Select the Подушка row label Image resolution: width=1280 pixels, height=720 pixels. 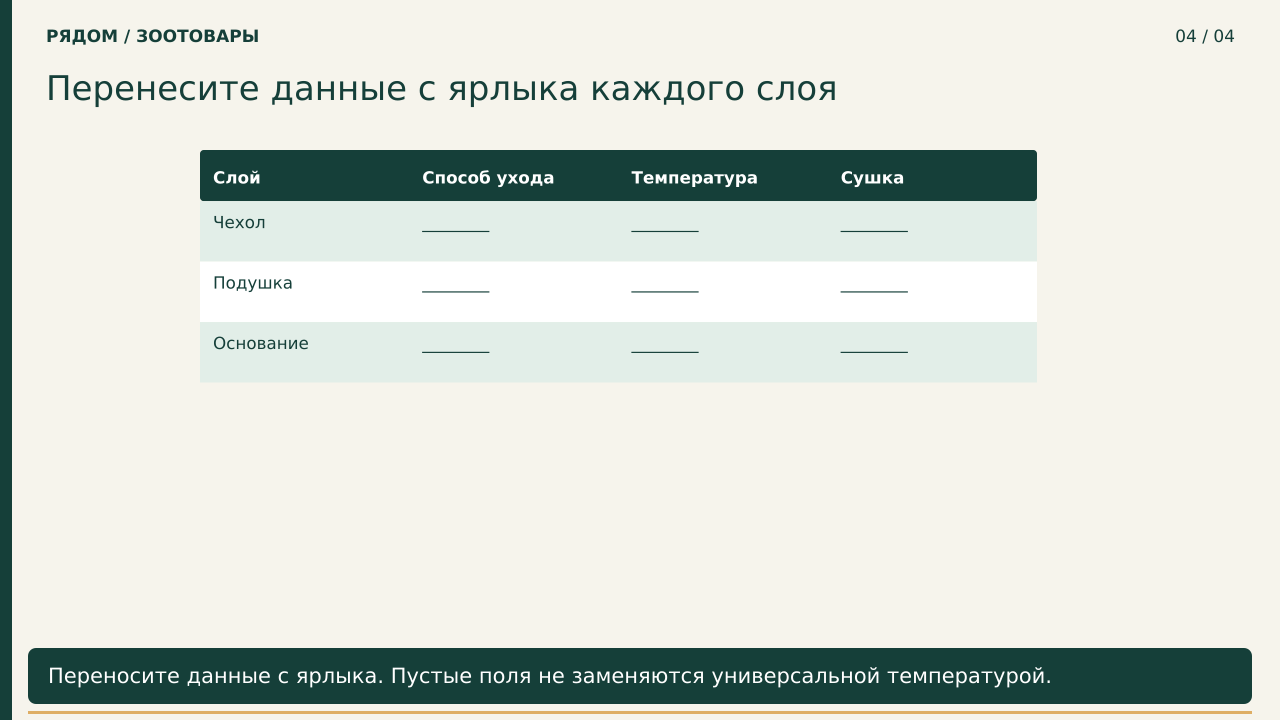tap(253, 283)
